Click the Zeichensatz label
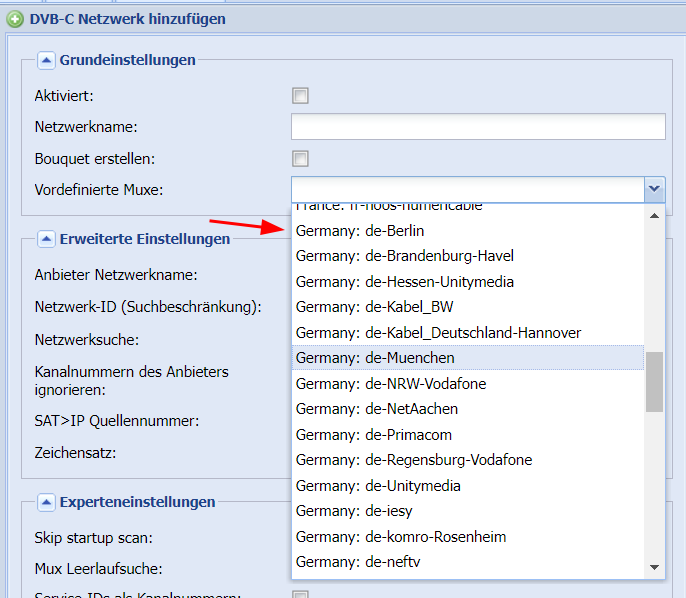Screen dimensions: 686x598 point(75,453)
